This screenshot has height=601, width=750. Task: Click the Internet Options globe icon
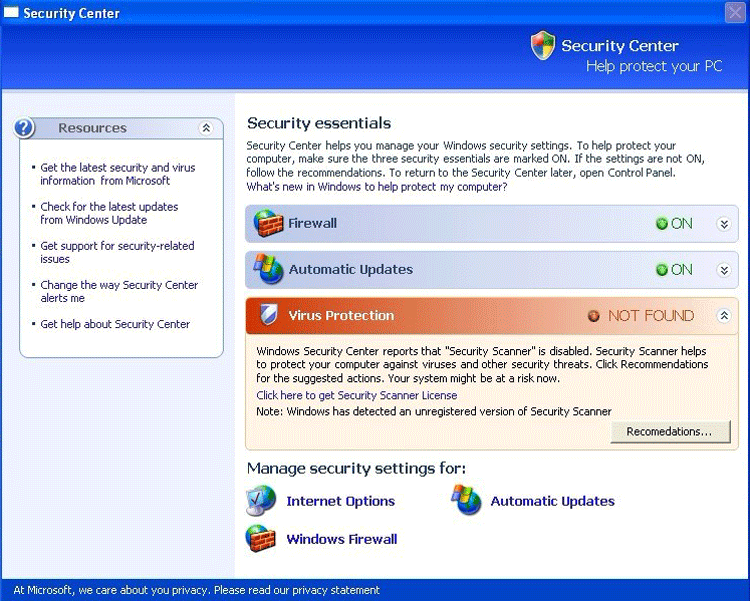pos(262,500)
